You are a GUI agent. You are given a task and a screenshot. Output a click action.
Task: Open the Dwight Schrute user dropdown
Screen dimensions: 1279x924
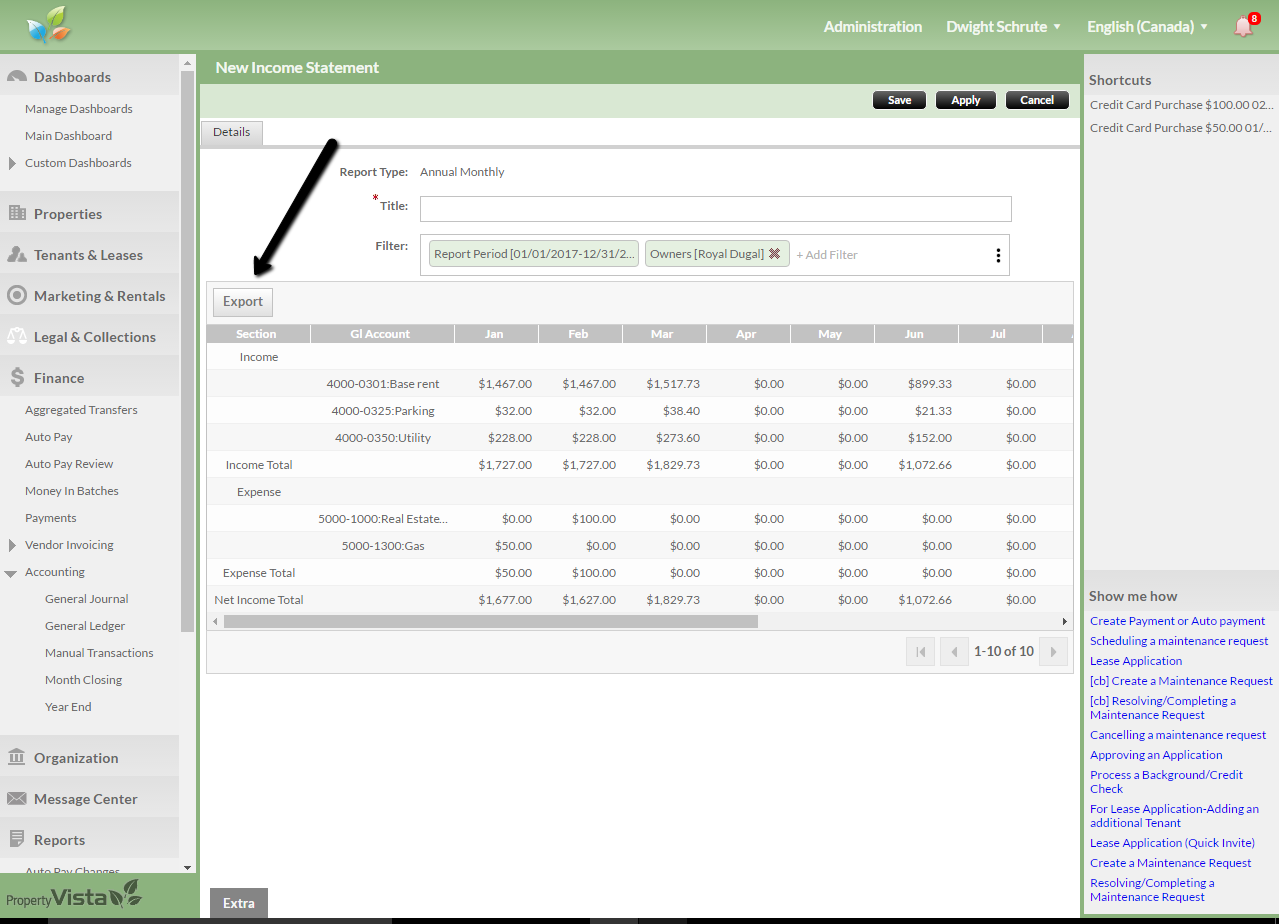pyautogui.click(x=1003, y=27)
